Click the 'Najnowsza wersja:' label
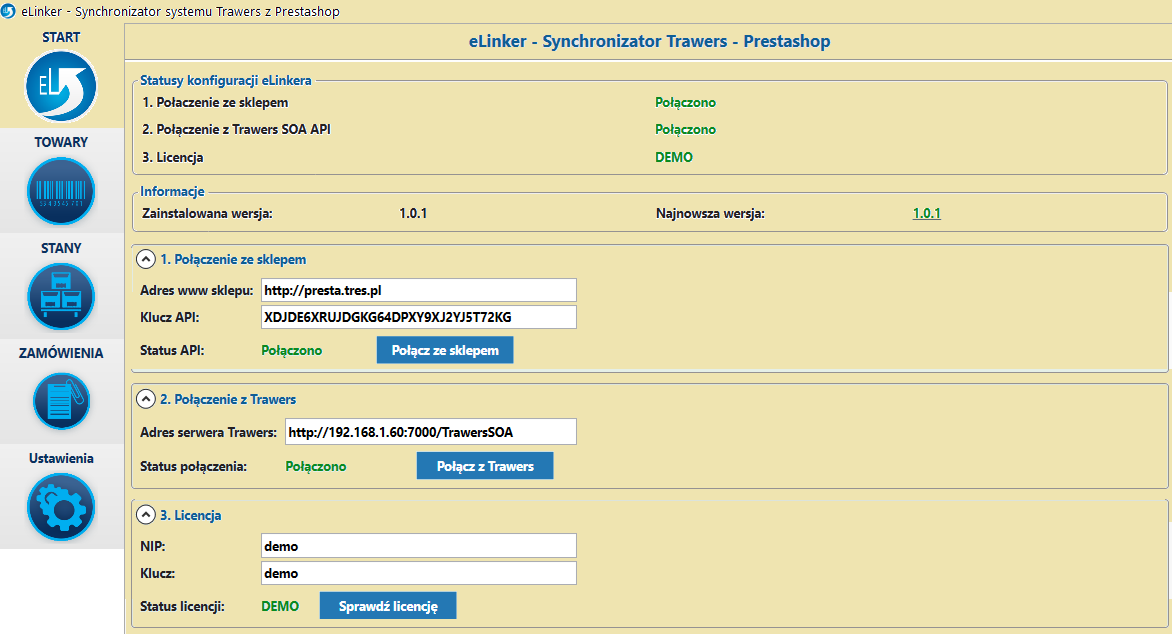 [x=711, y=213]
